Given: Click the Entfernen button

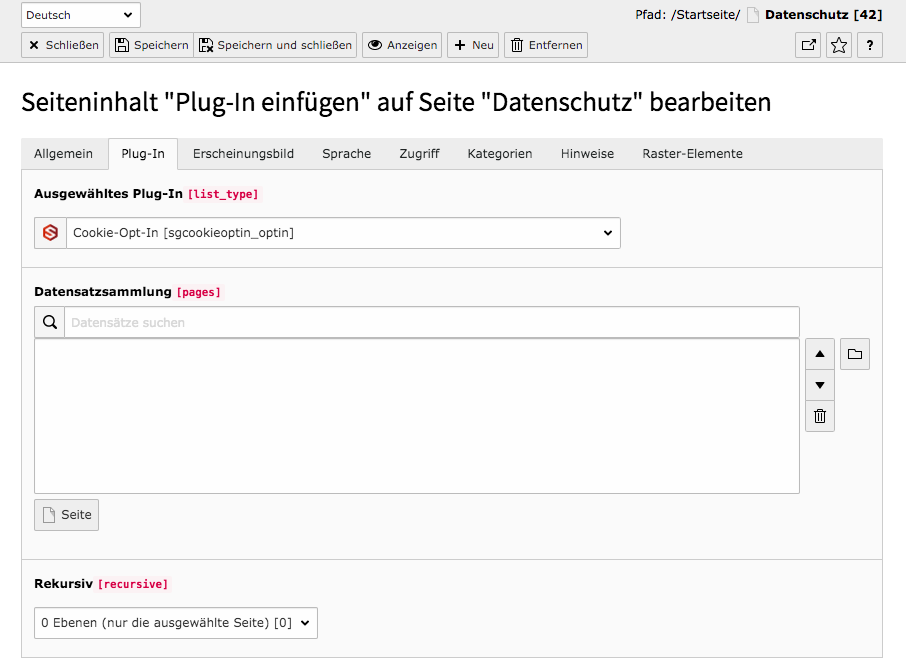Looking at the screenshot, I should [x=546, y=45].
